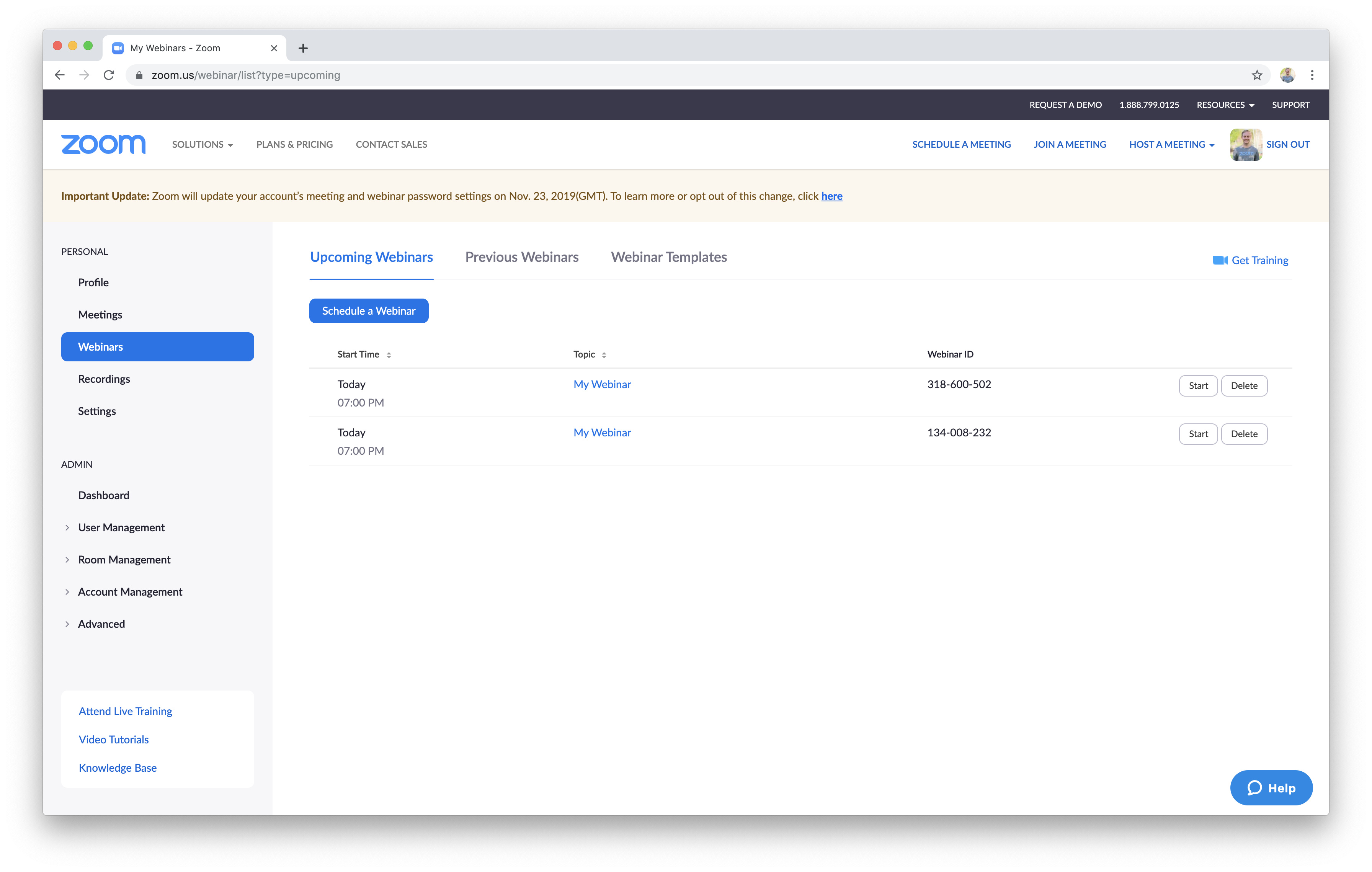Open Contact Sales
The image size is (1372, 872).
(x=392, y=145)
